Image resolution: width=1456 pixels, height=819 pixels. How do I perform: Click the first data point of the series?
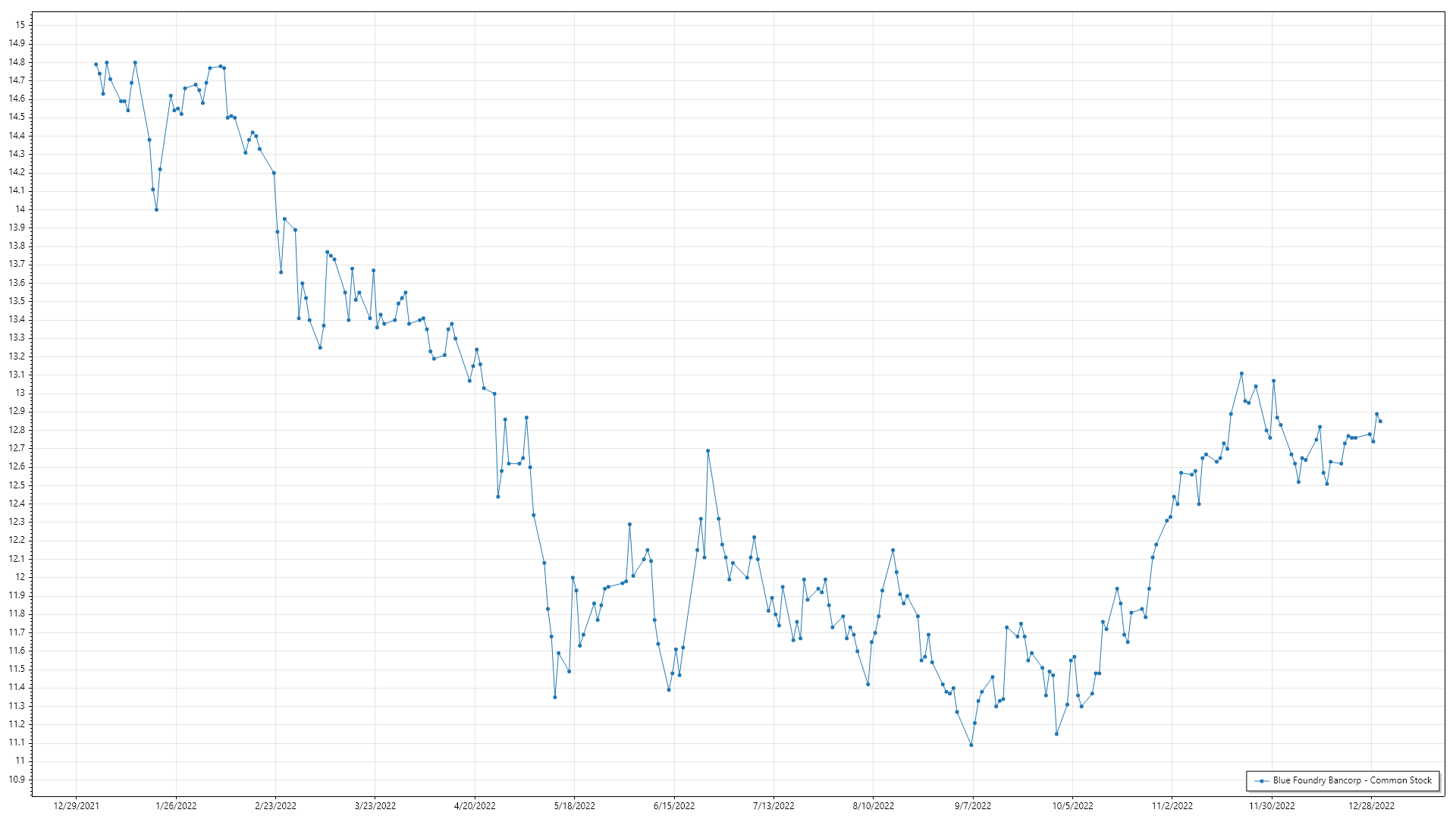(x=96, y=64)
